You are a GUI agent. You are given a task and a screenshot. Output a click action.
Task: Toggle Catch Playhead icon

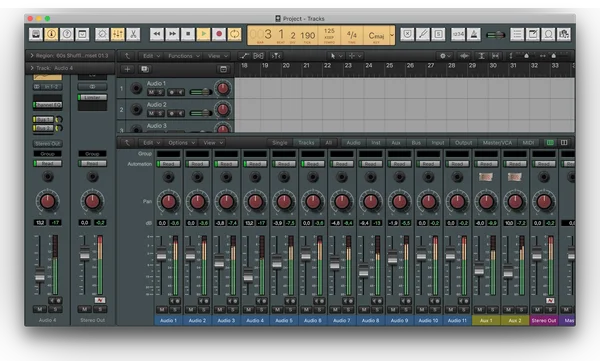coord(276,56)
